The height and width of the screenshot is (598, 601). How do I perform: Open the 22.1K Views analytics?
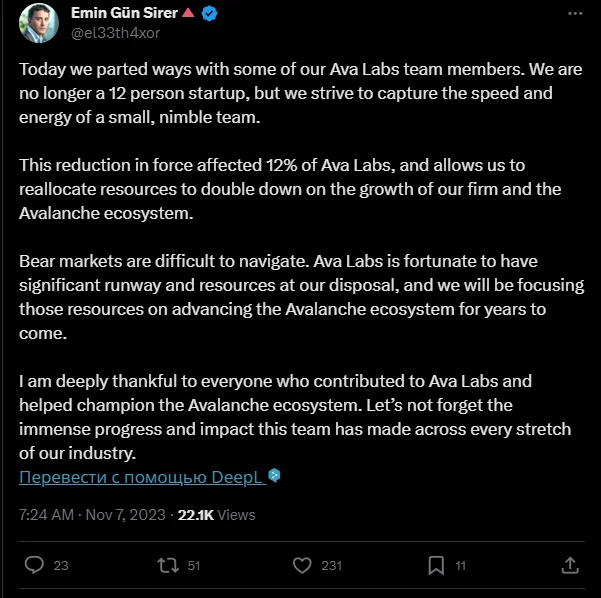216,515
